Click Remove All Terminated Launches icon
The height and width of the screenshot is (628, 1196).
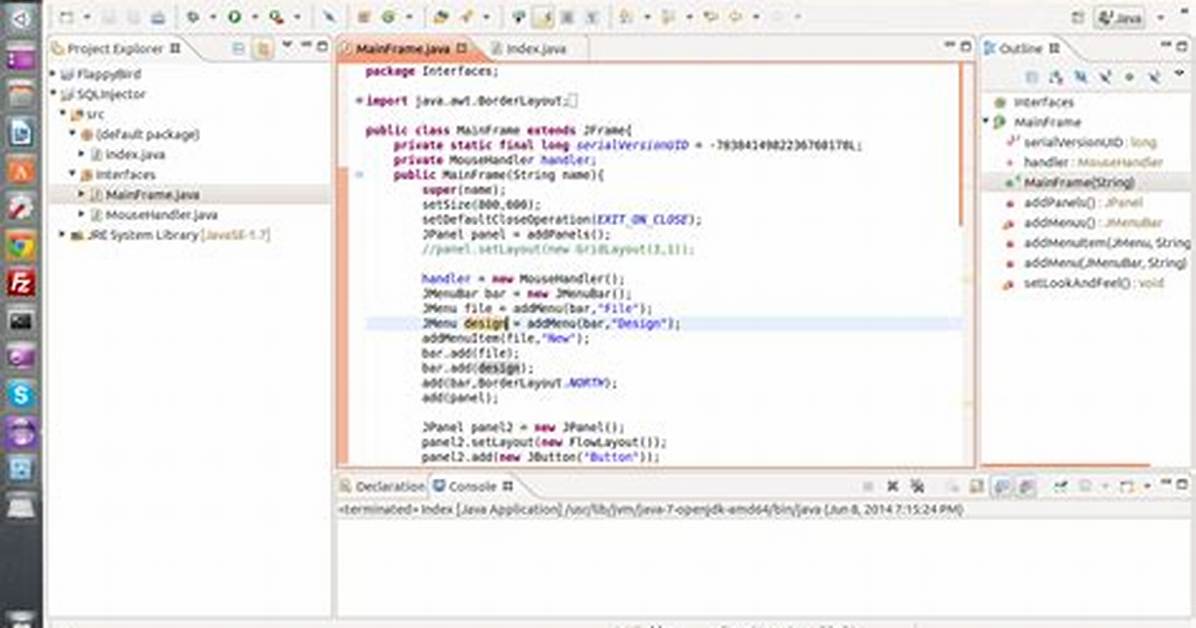coord(918,486)
